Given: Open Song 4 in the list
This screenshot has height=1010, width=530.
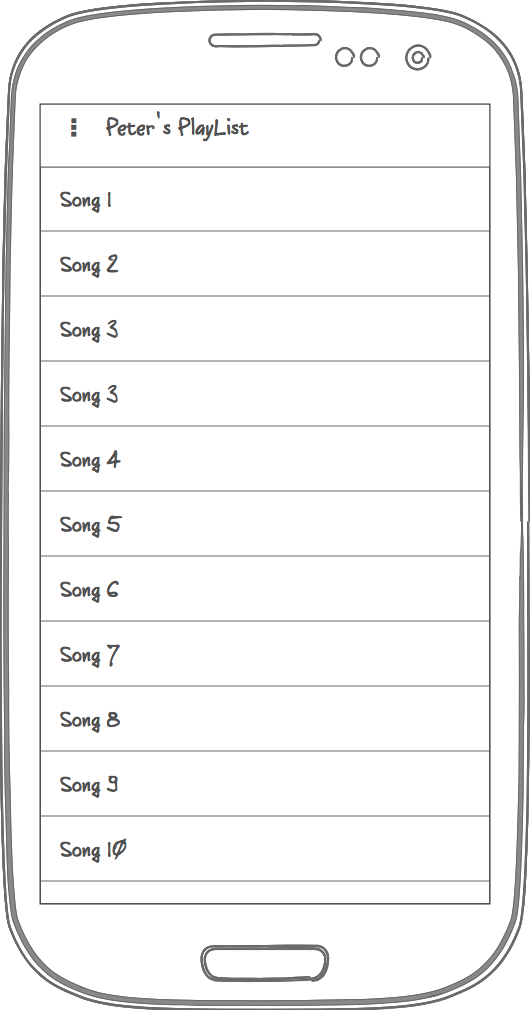Looking at the screenshot, I should (265, 459).
